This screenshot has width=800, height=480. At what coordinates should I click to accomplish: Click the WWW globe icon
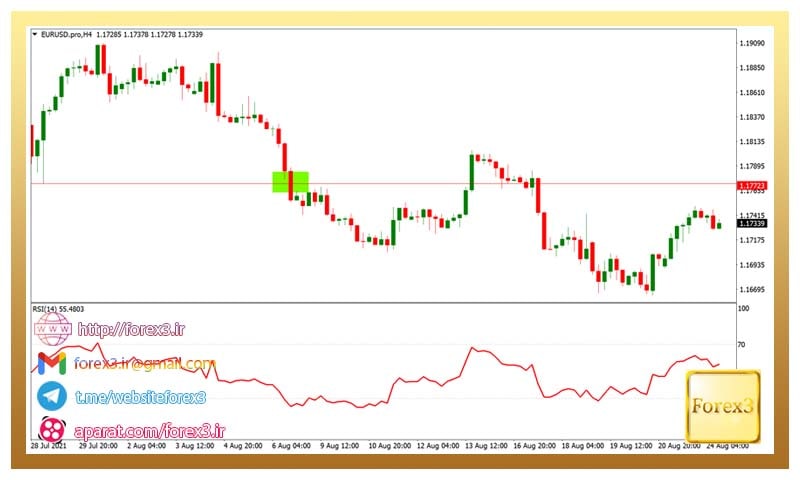coord(52,329)
